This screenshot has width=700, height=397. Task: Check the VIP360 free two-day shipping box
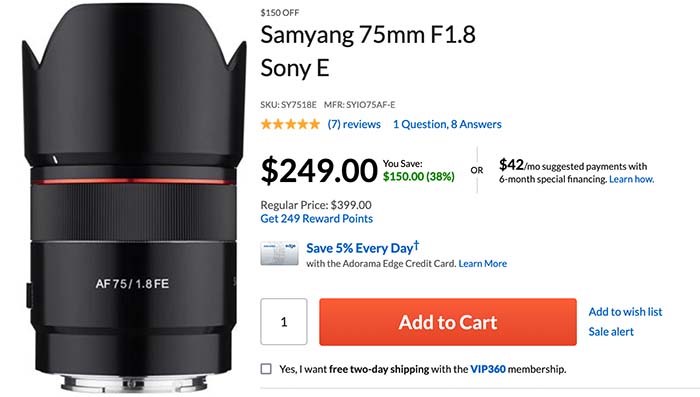coord(266,369)
